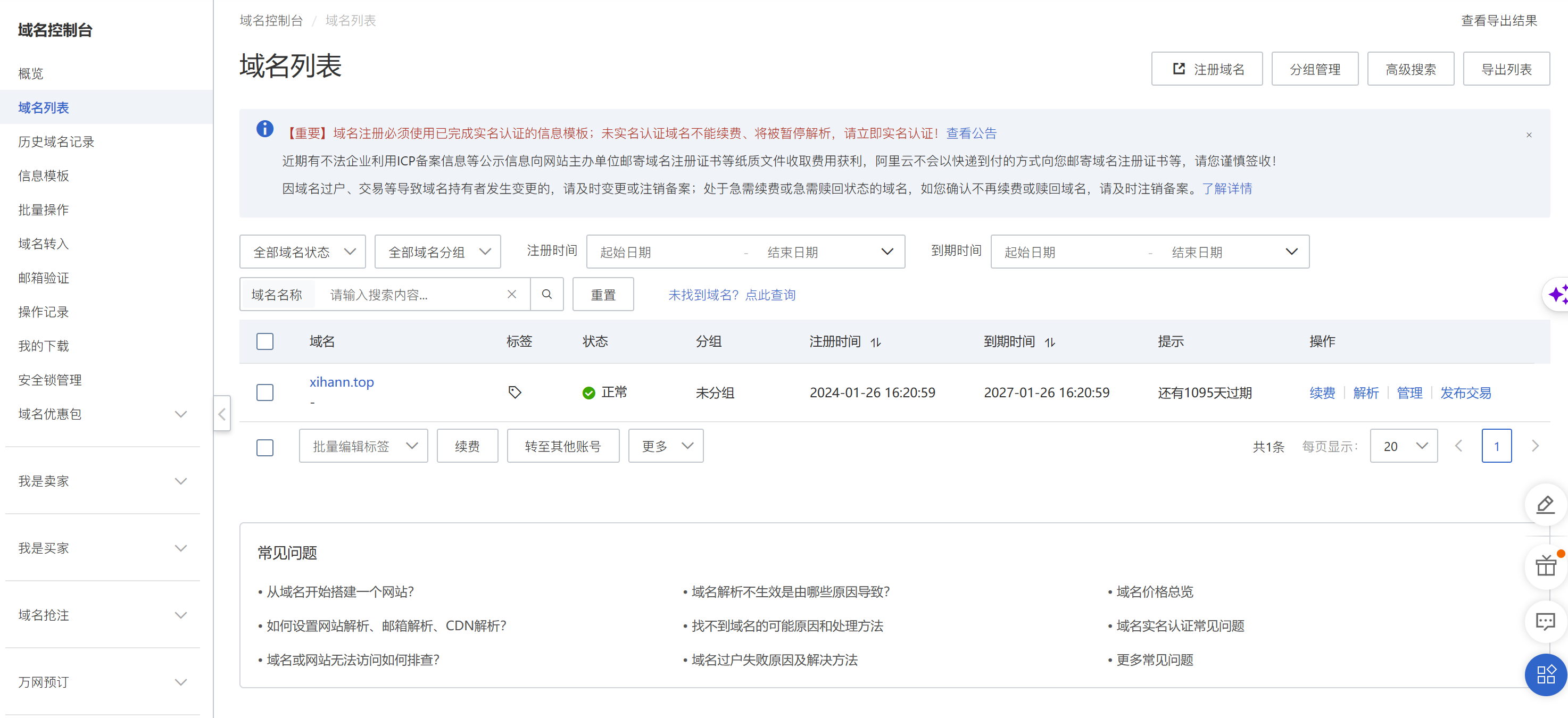Click the tag icon for xihann.top
The image size is (1568, 718).
515,393
